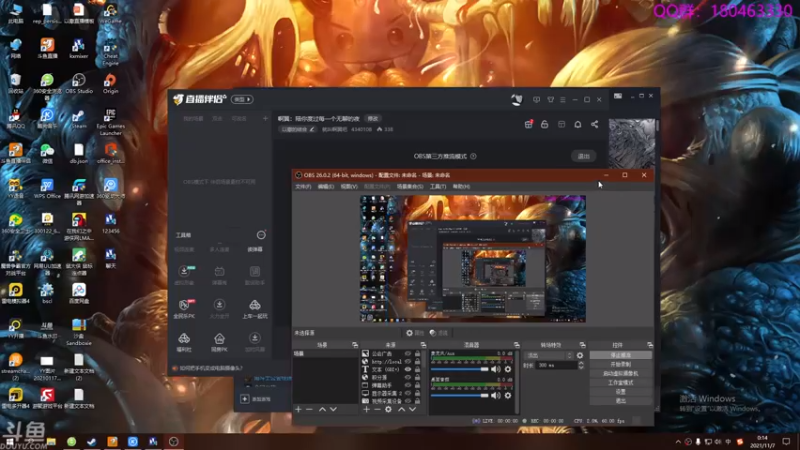The width and height of the screenshot is (800, 450).
Task: Open source properties gear below Sources list
Action: [388, 409]
